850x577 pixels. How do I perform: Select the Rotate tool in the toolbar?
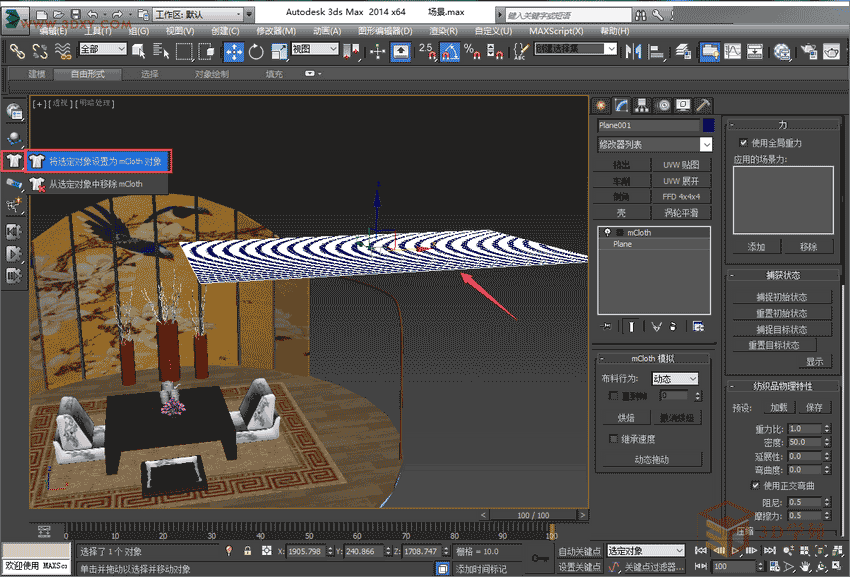coord(256,52)
